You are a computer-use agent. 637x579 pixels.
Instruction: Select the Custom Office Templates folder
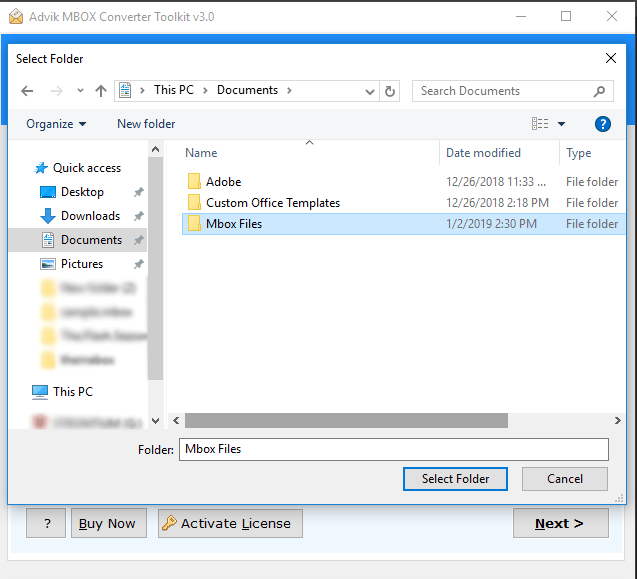point(403,203)
